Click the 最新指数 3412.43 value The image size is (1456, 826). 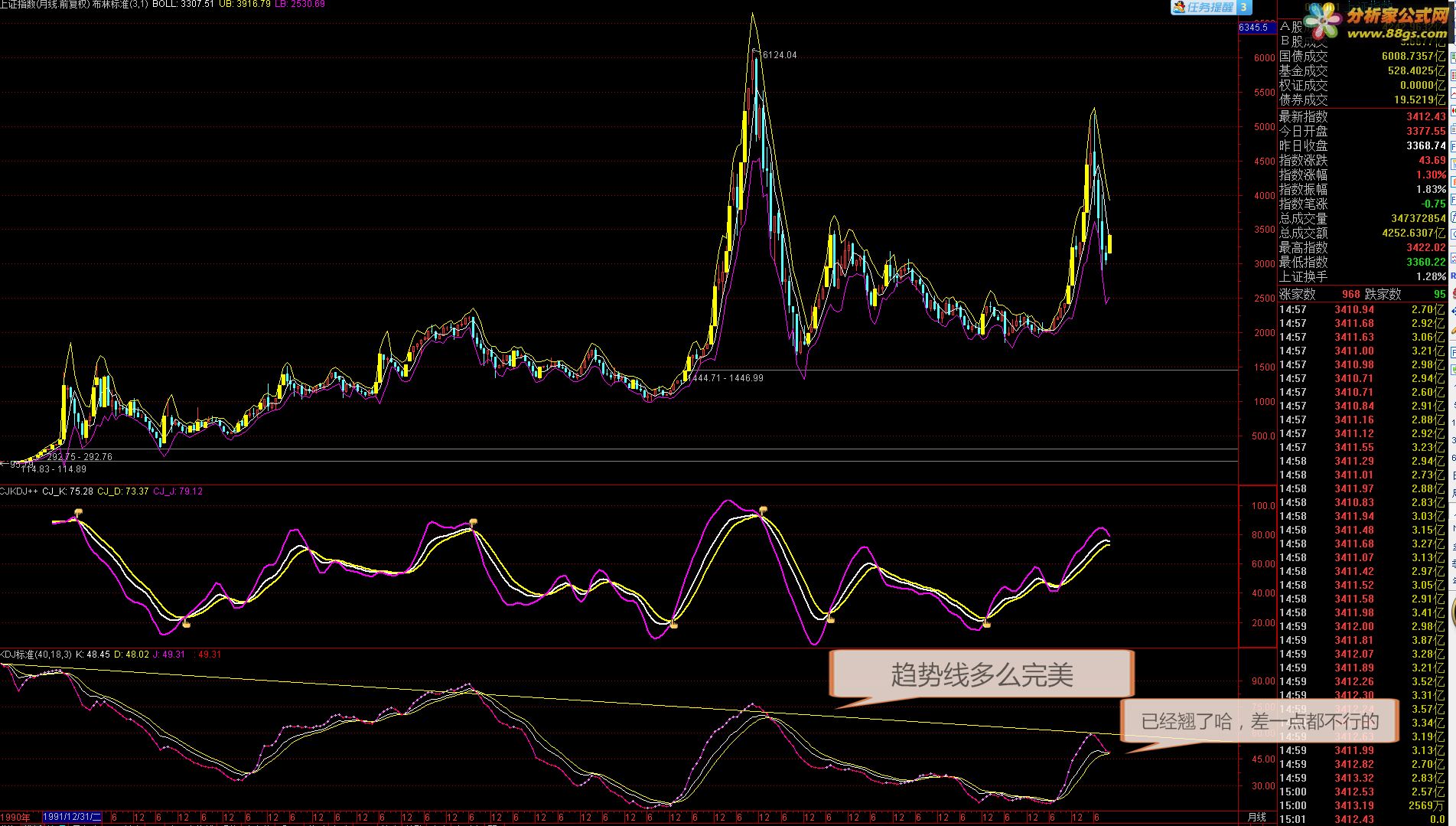tap(1425, 116)
